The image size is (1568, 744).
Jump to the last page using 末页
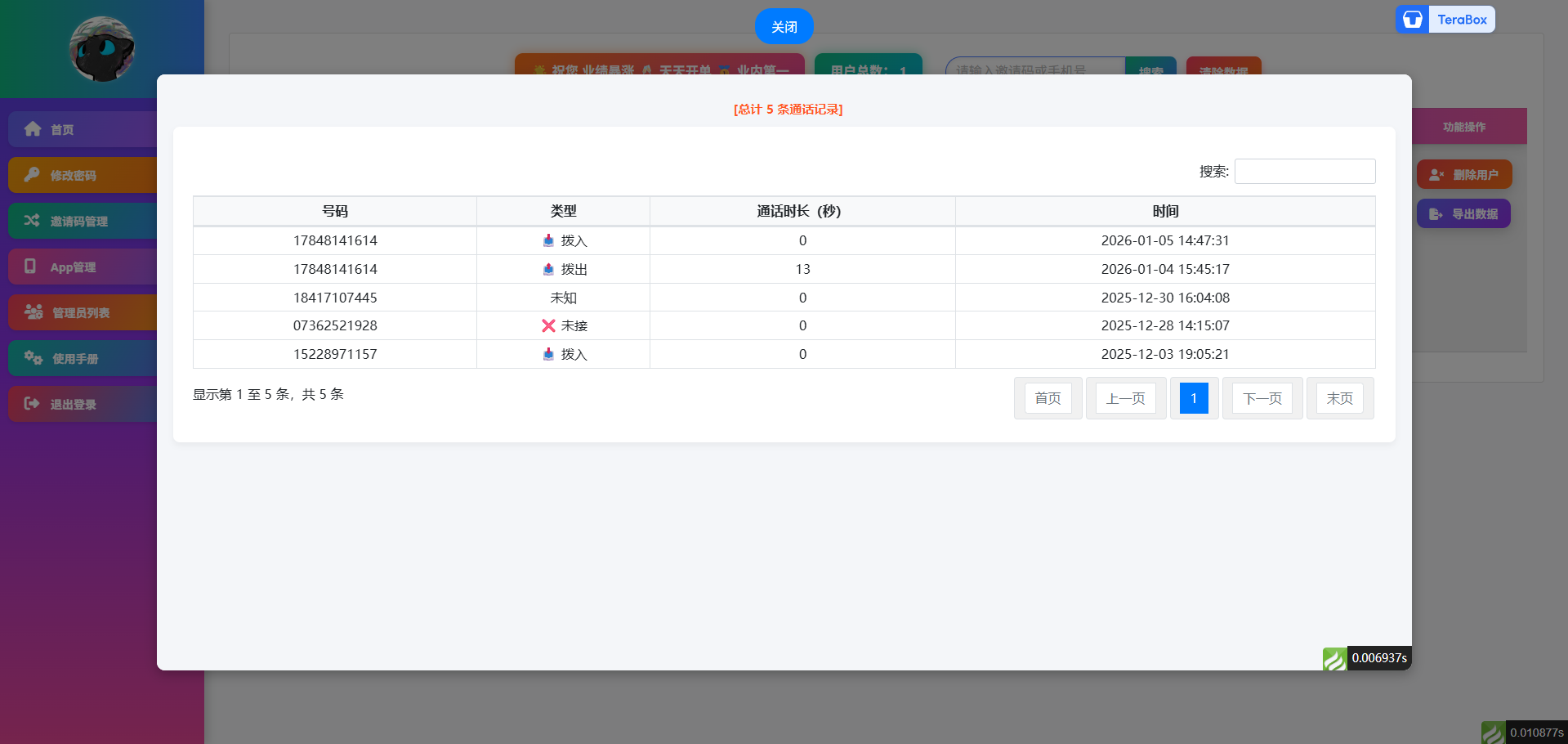tap(1339, 398)
